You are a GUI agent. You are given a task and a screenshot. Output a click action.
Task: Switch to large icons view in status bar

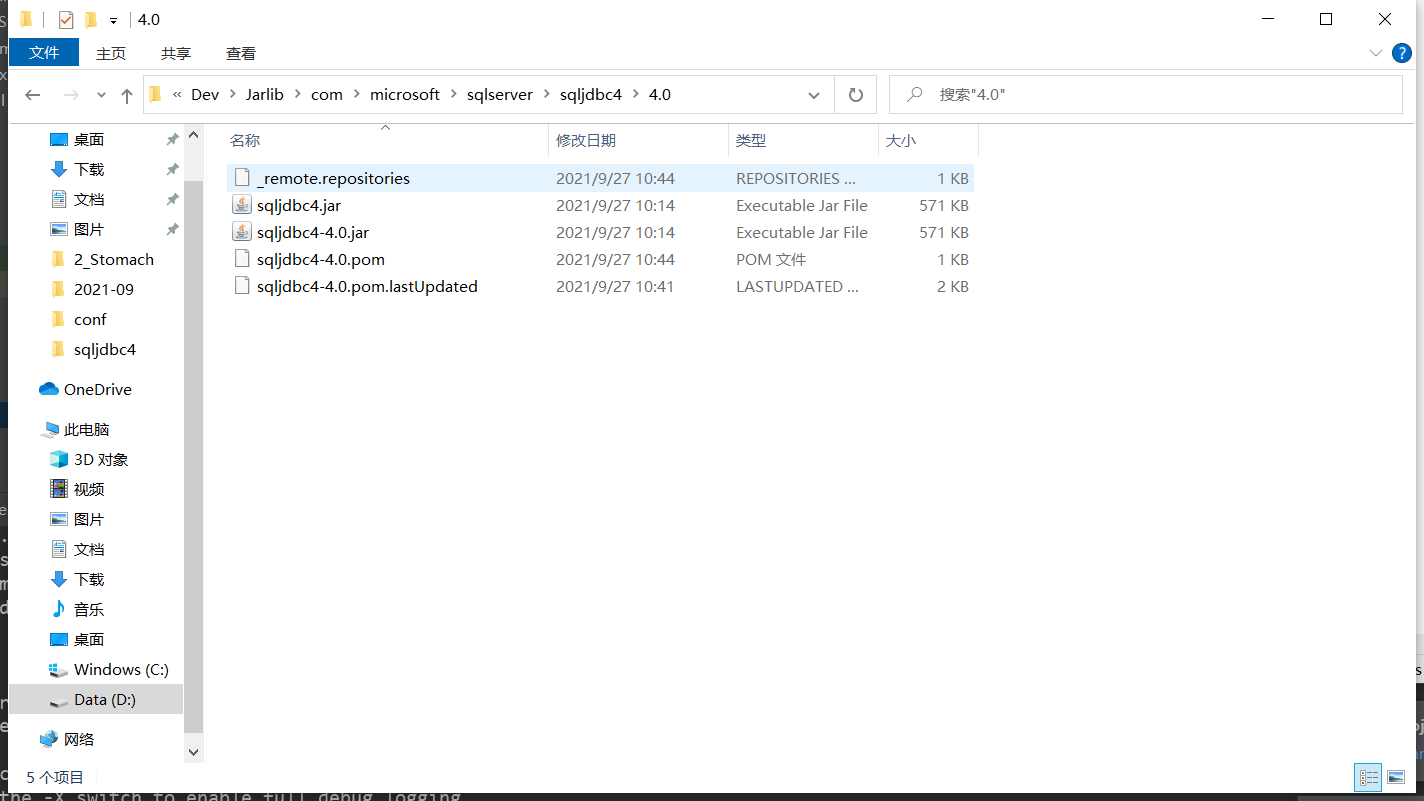[1396, 777]
